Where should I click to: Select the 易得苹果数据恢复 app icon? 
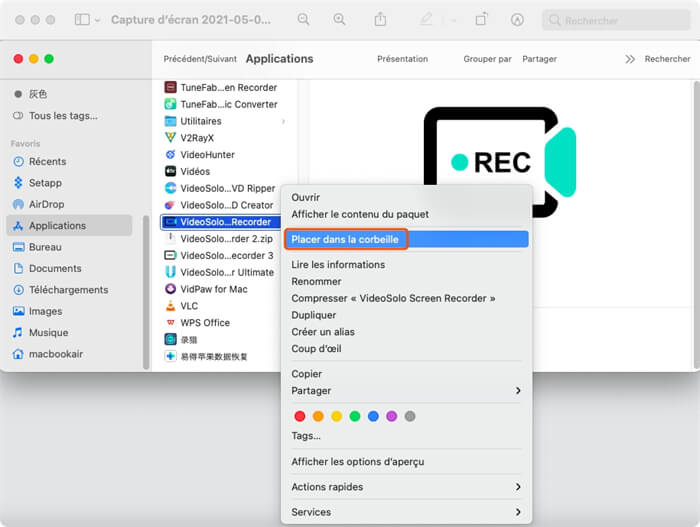click(170, 356)
